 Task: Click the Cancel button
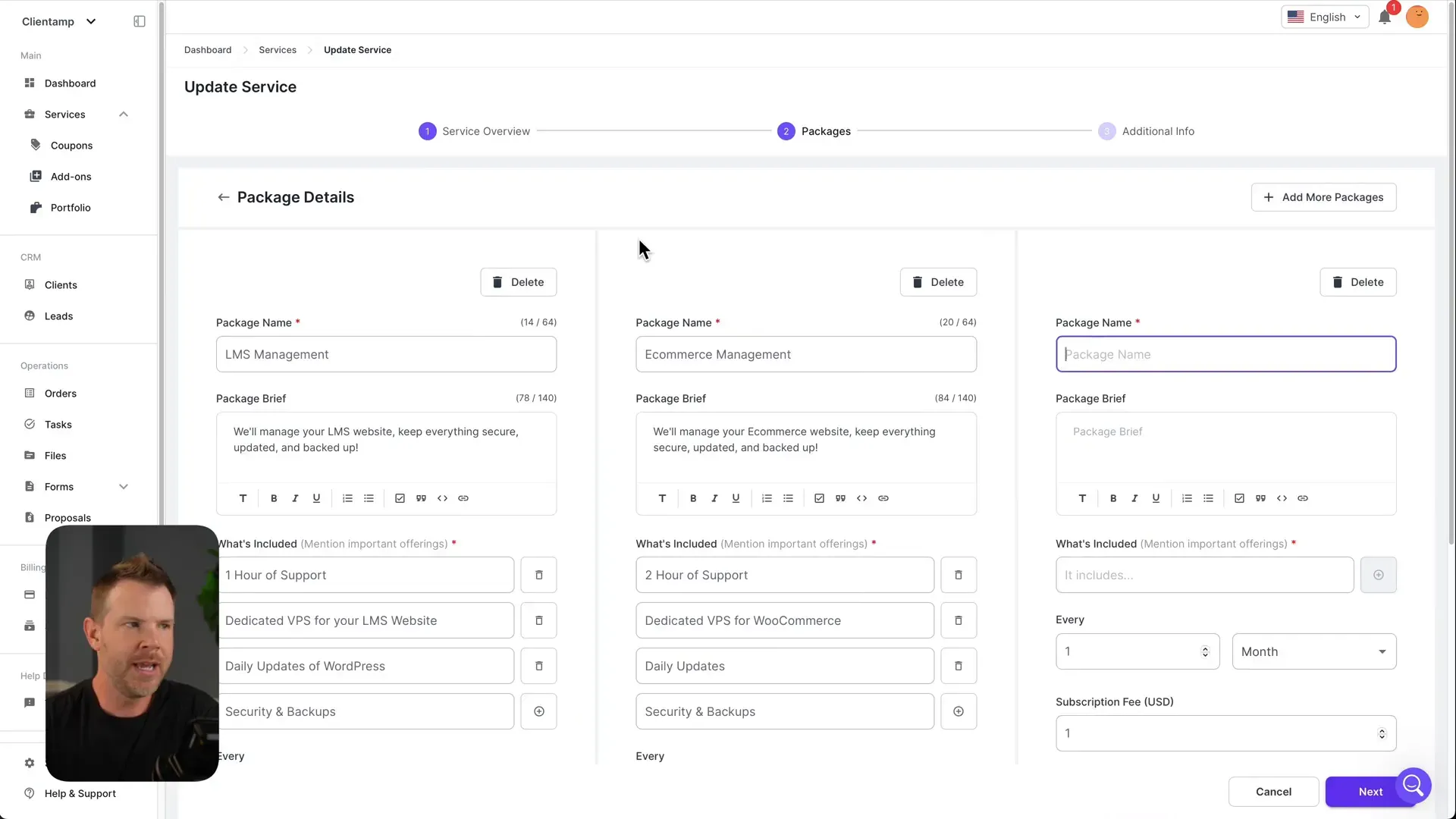[1273, 792]
